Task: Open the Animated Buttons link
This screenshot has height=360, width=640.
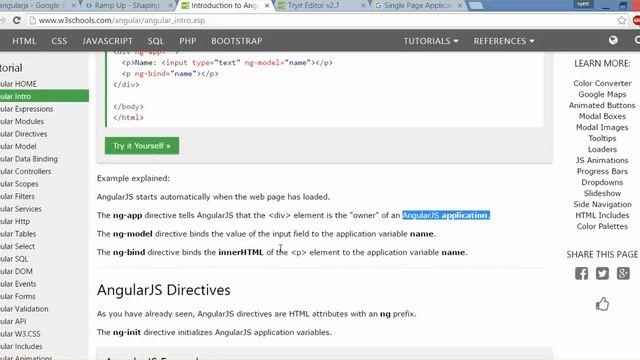Action: click(602, 105)
